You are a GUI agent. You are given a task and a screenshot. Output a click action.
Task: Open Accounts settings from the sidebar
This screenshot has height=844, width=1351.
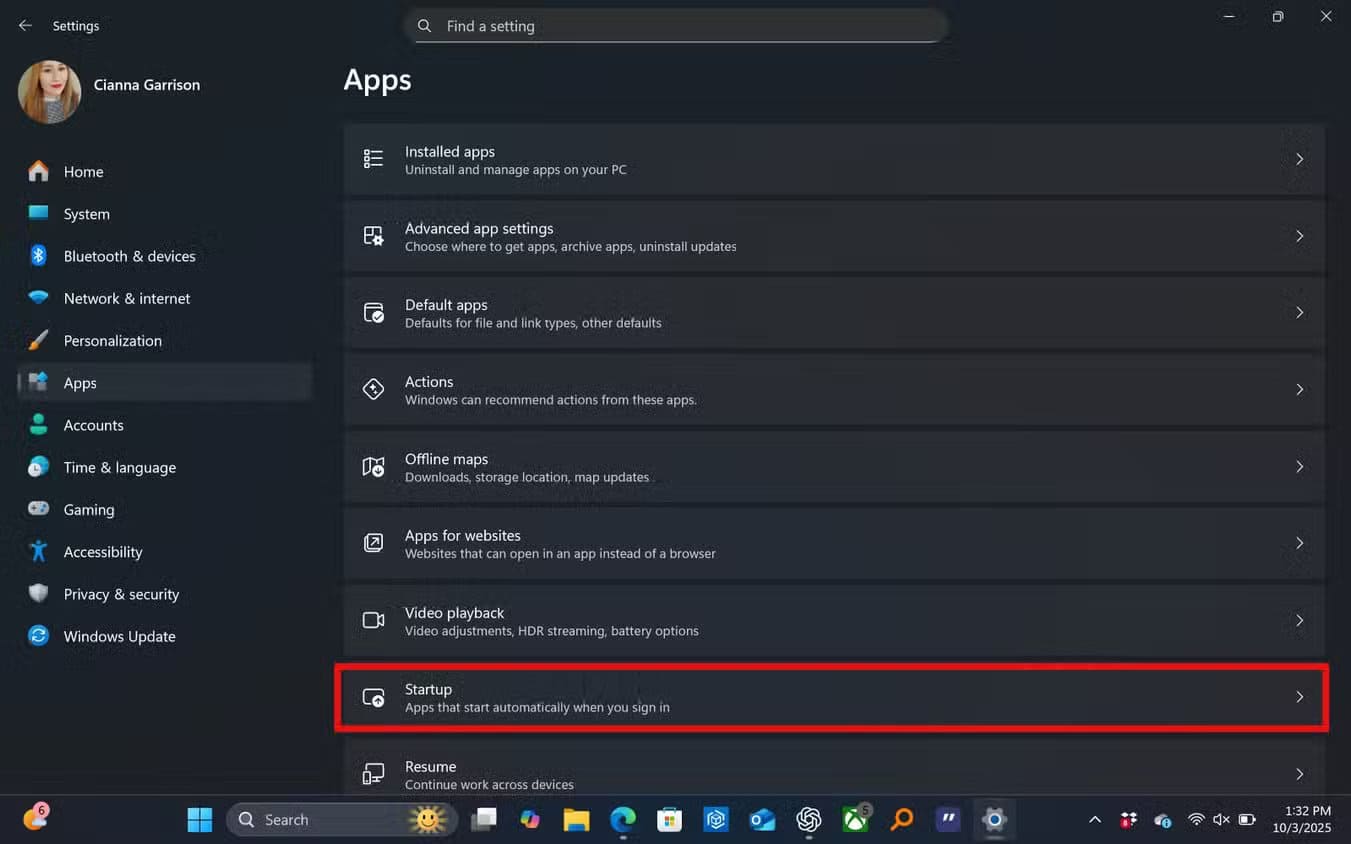[x=93, y=425]
